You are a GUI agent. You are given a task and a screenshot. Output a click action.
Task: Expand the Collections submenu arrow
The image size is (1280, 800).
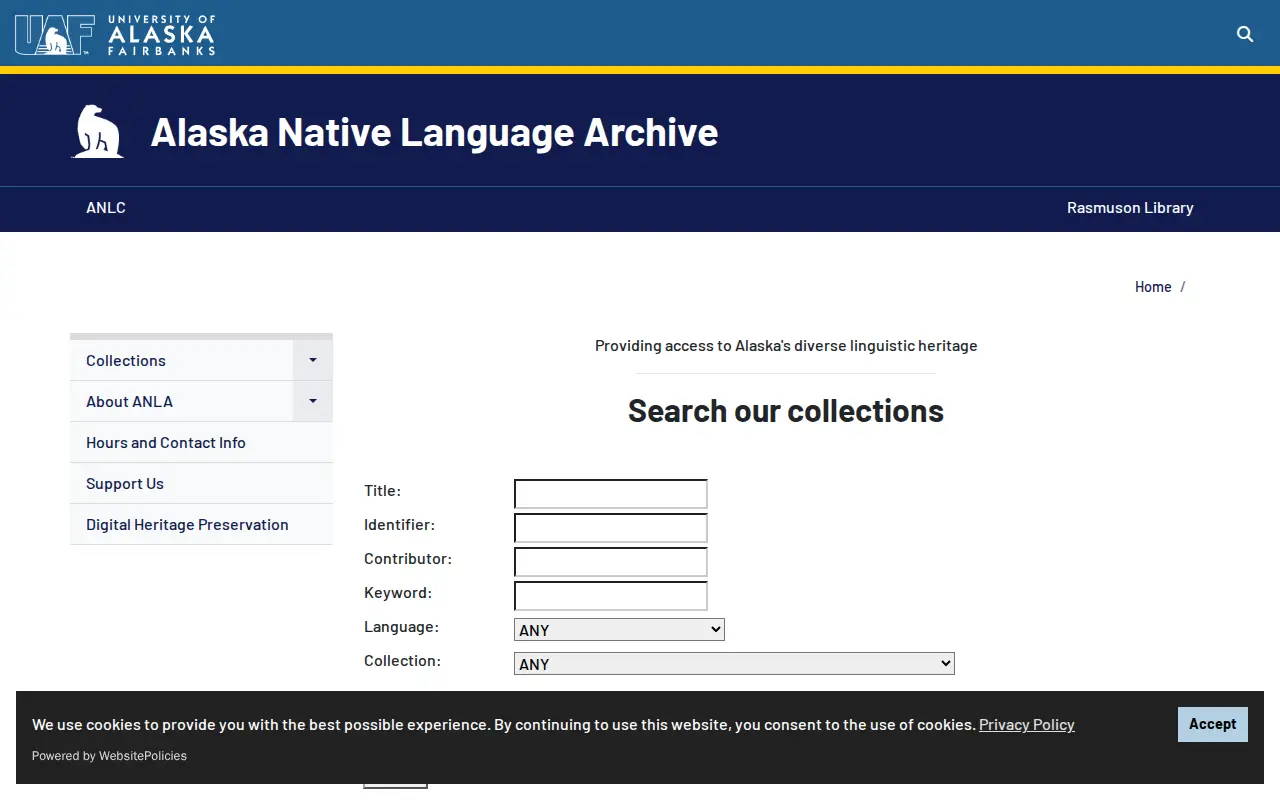[313, 360]
